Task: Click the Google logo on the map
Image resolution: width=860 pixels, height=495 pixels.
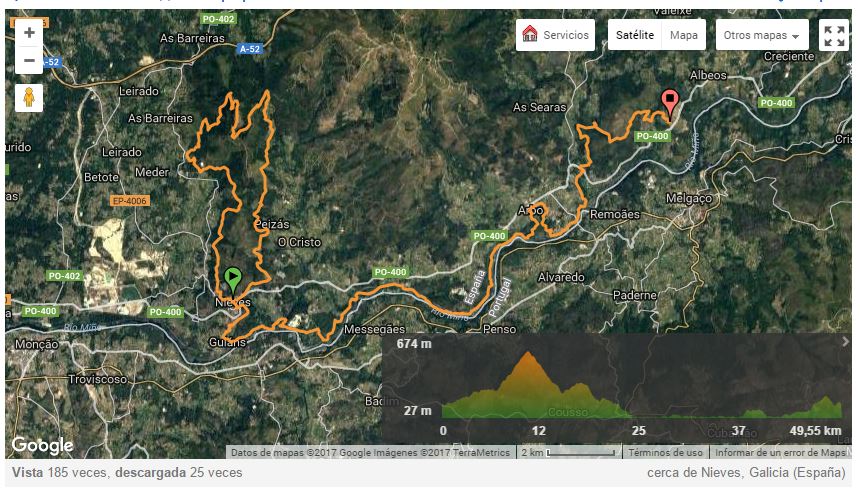Action: 42,445
